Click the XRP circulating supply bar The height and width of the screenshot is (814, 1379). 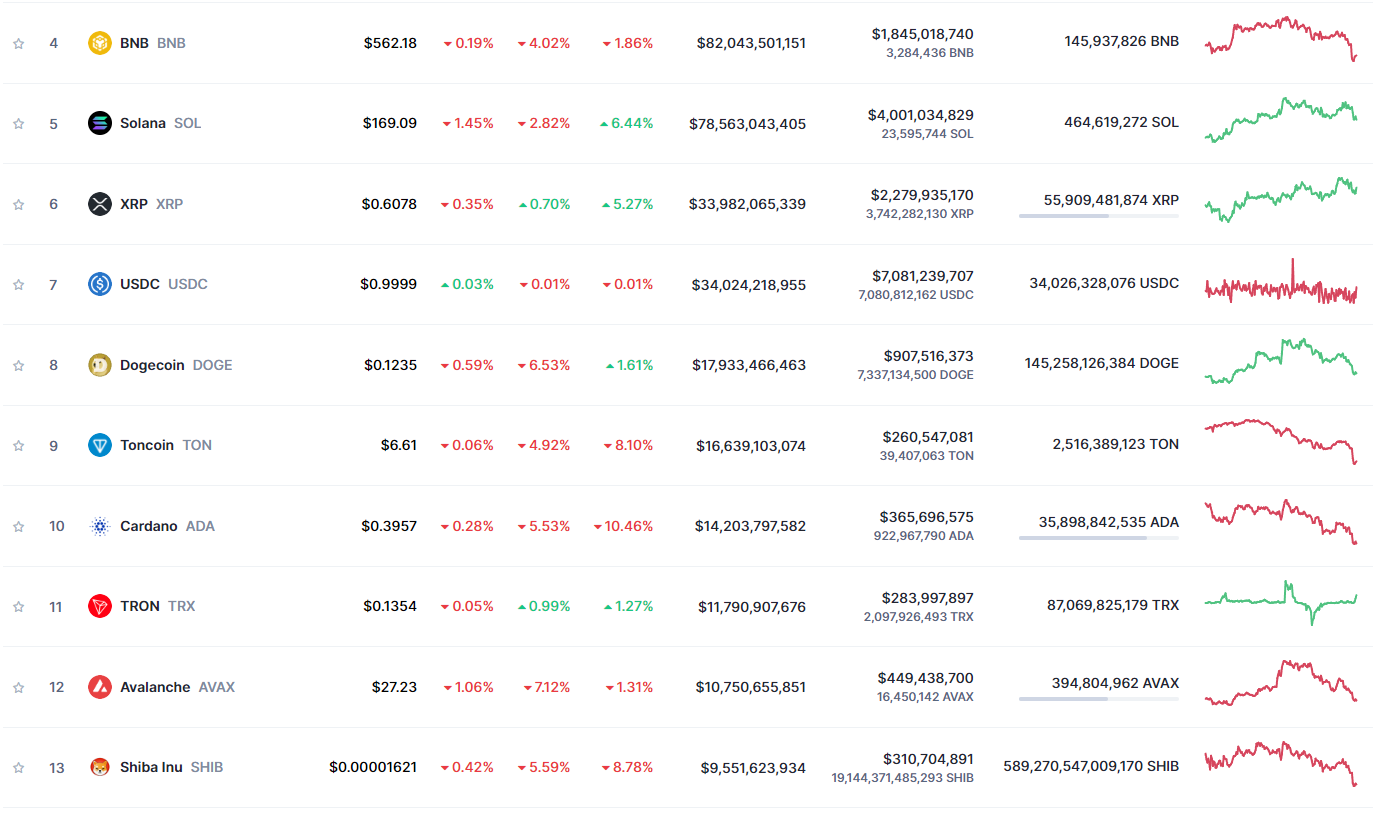click(x=1098, y=216)
